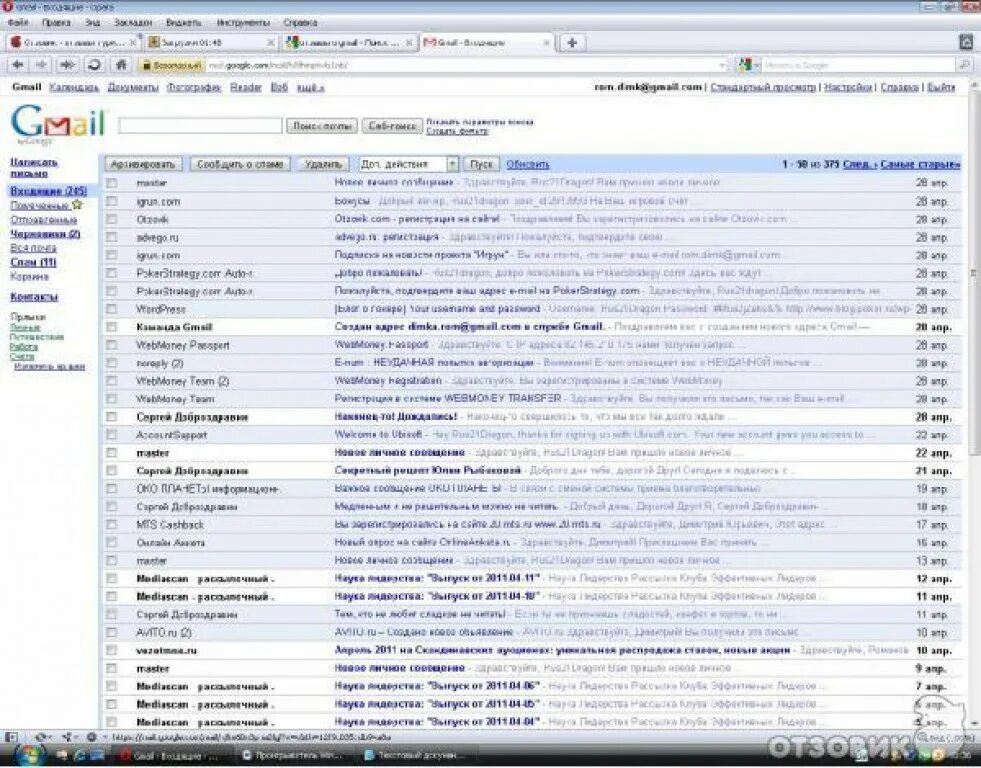Viewport: 981px width, 768px height.
Task: Check the Otzovik email checkbox
Action: (x=112, y=219)
